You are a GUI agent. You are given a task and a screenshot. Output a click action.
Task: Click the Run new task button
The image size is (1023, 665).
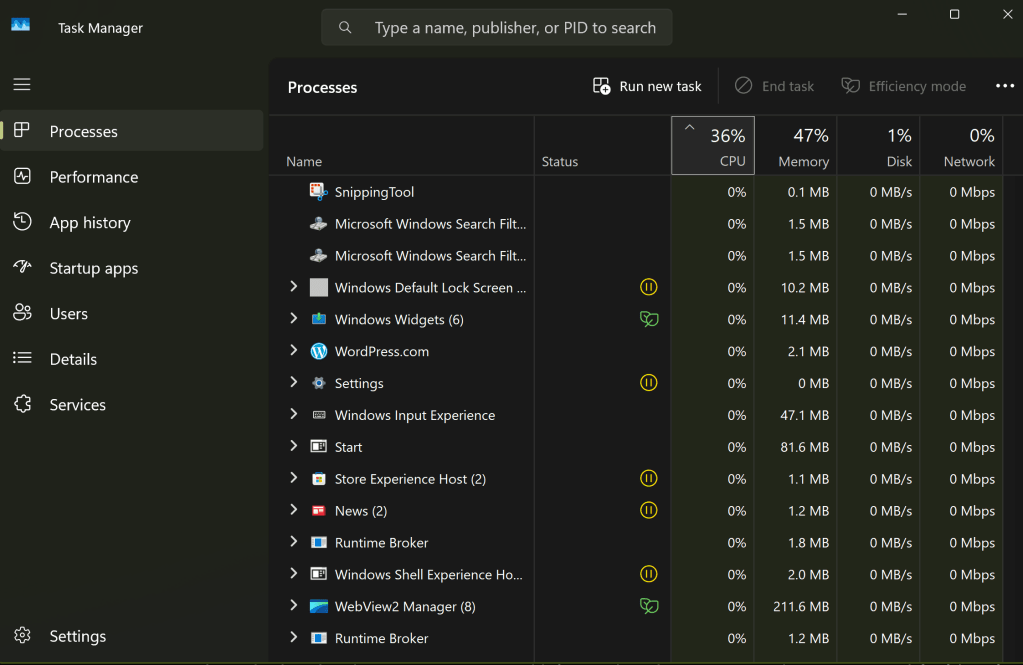[x=648, y=86]
